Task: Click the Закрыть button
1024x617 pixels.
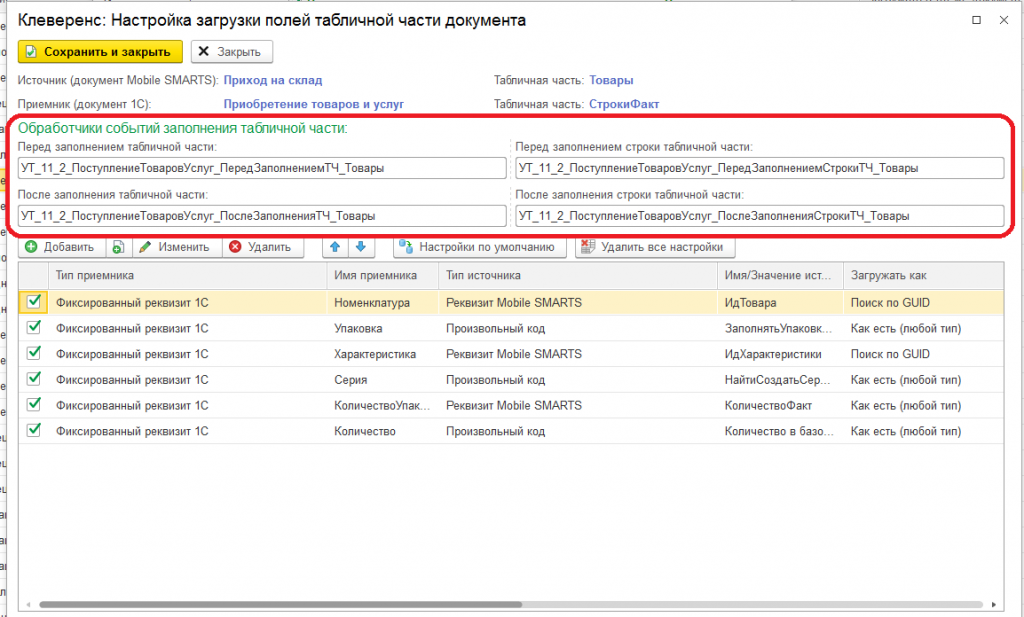Action: 232,52
